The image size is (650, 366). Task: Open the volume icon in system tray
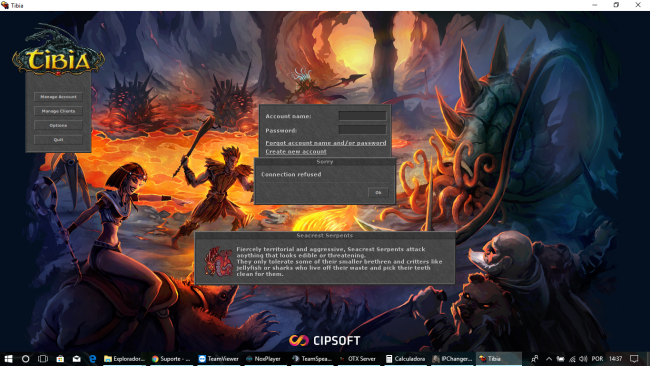coord(583,359)
